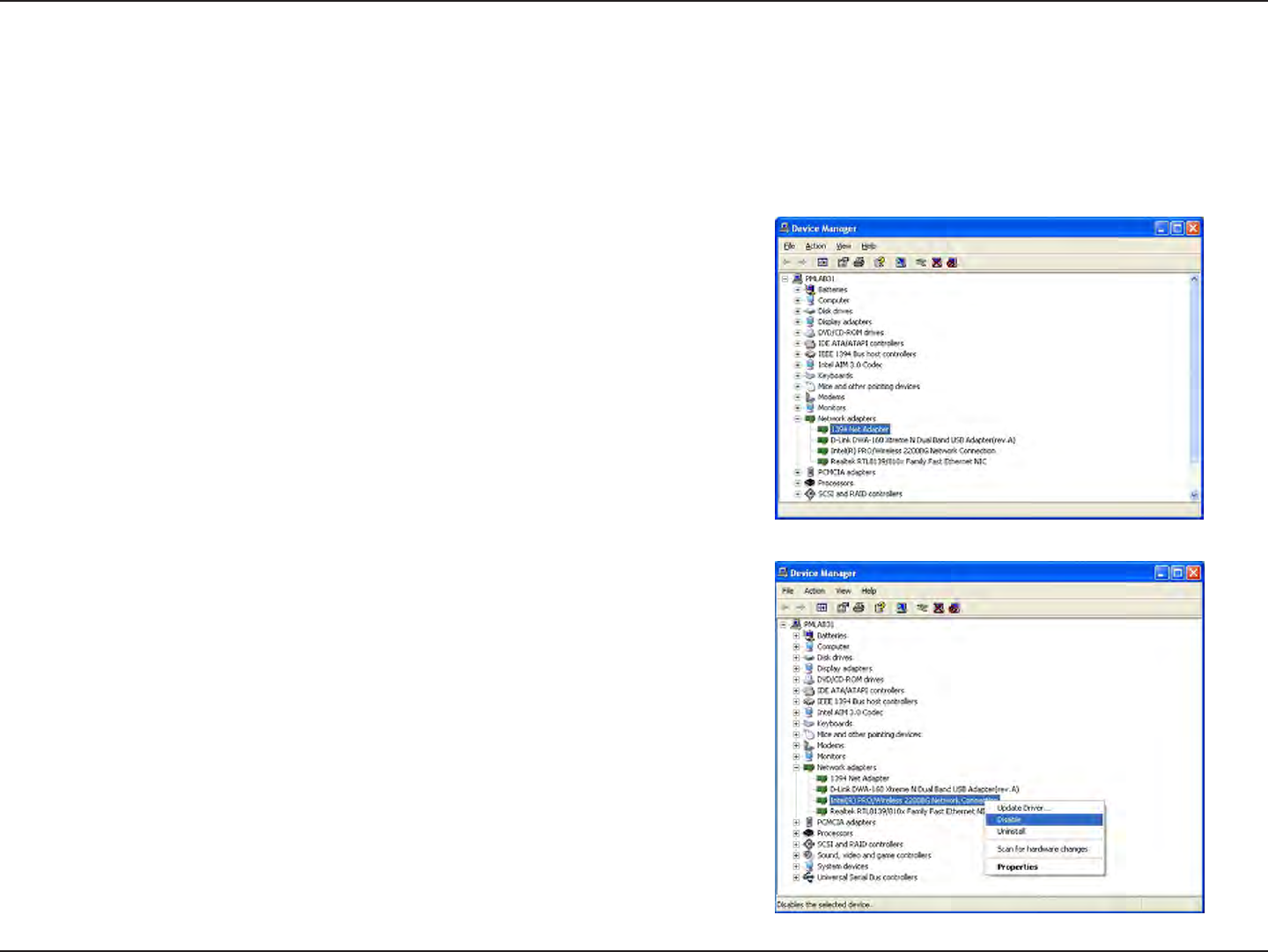Expand Monitors in window lacking a context menu
The width and height of the screenshot is (1268, 952).
tap(798, 408)
